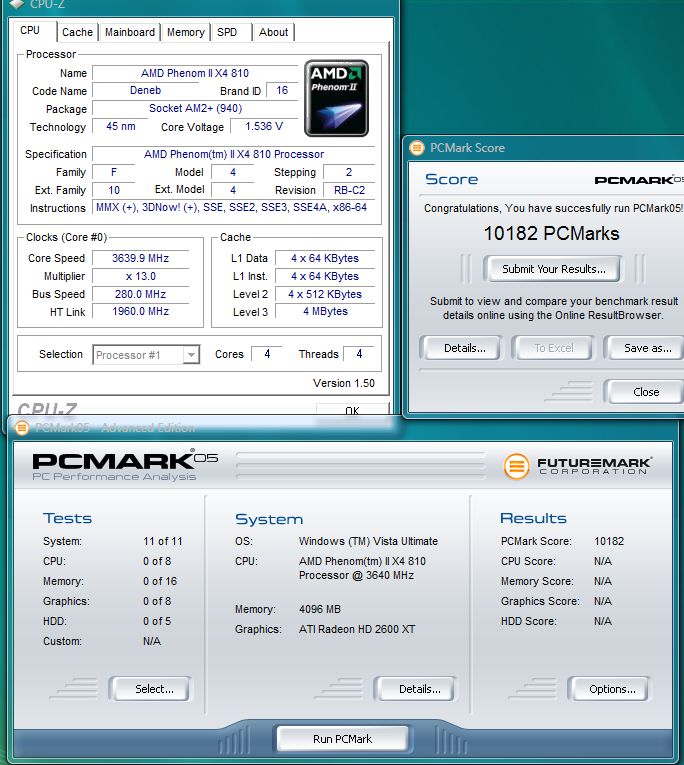This screenshot has width=684, height=765.
Task: Click the Code Name field showing Deneb
Action: (x=145, y=90)
